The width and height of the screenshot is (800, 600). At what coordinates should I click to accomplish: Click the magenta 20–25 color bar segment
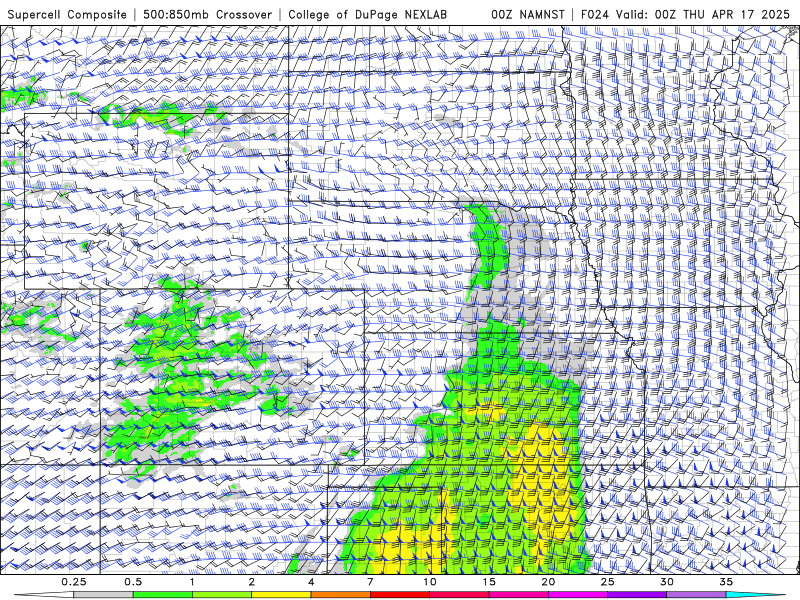tap(578, 595)
